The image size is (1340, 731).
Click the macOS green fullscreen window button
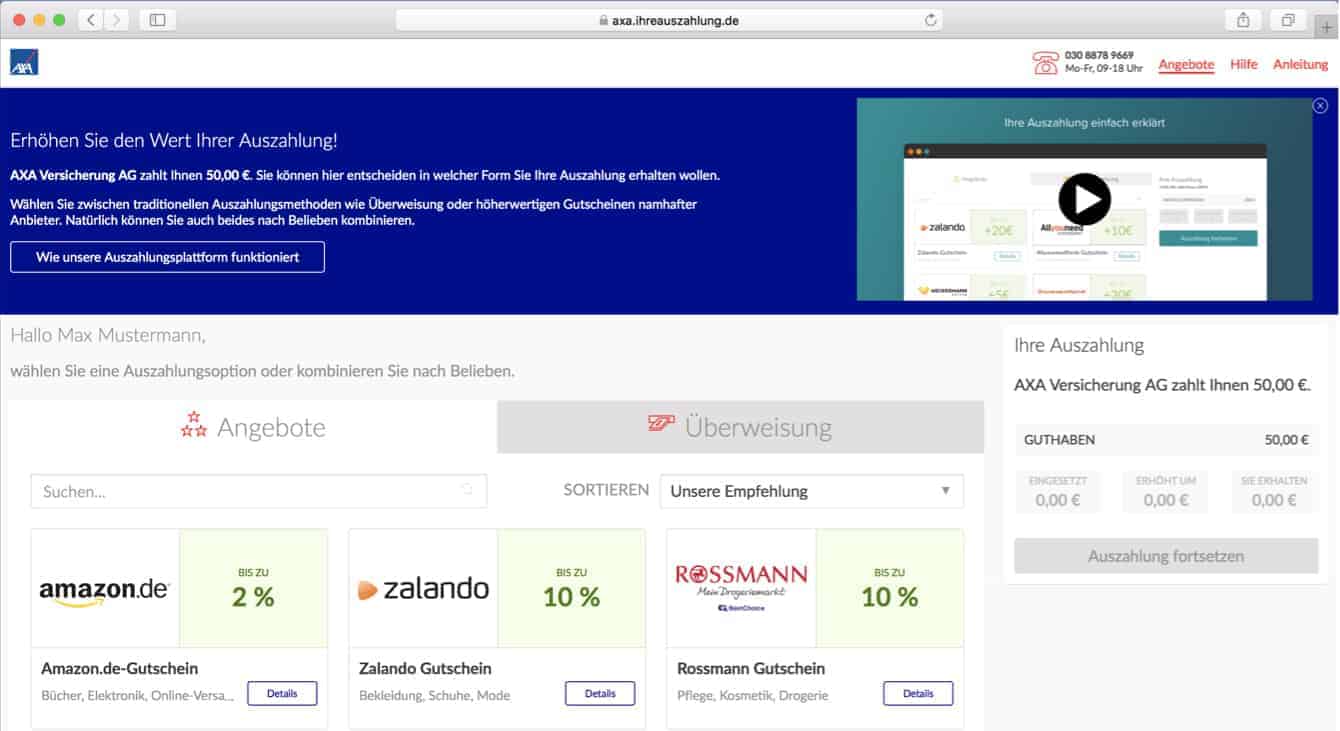[x=59, y=19]
